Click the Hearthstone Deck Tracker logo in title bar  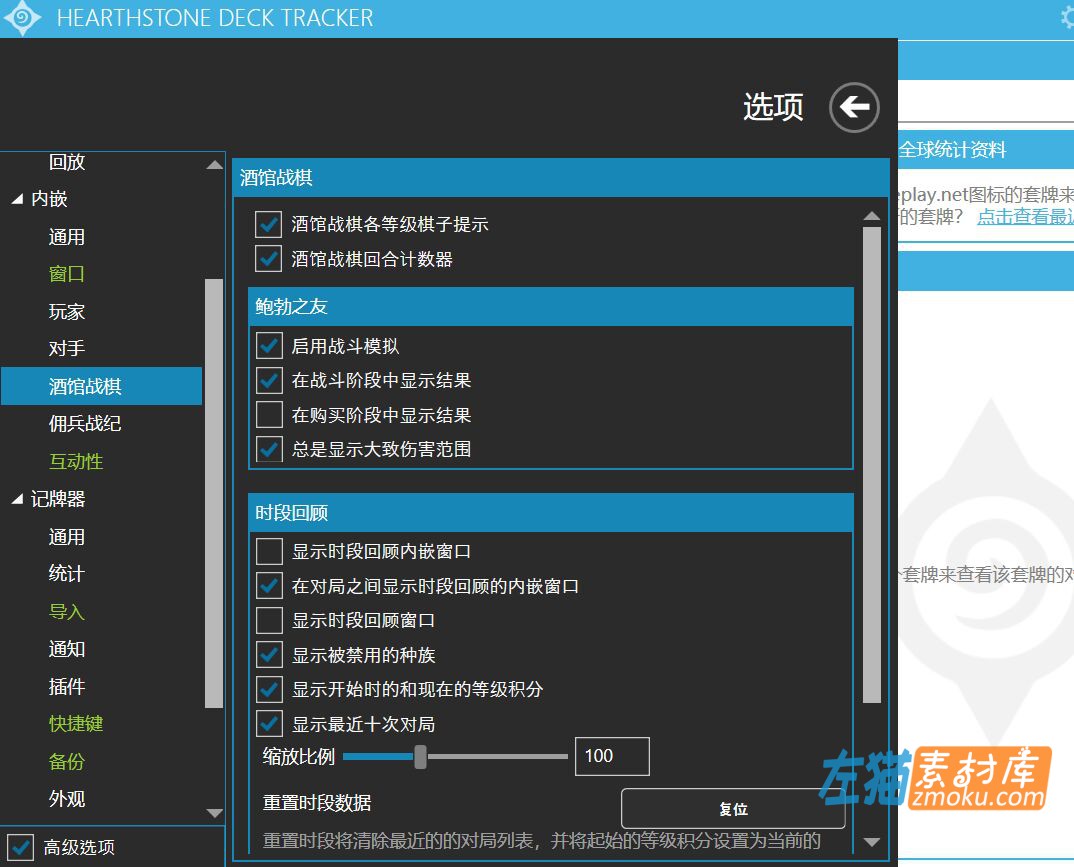pyautogui.click(x=22, y=17)
